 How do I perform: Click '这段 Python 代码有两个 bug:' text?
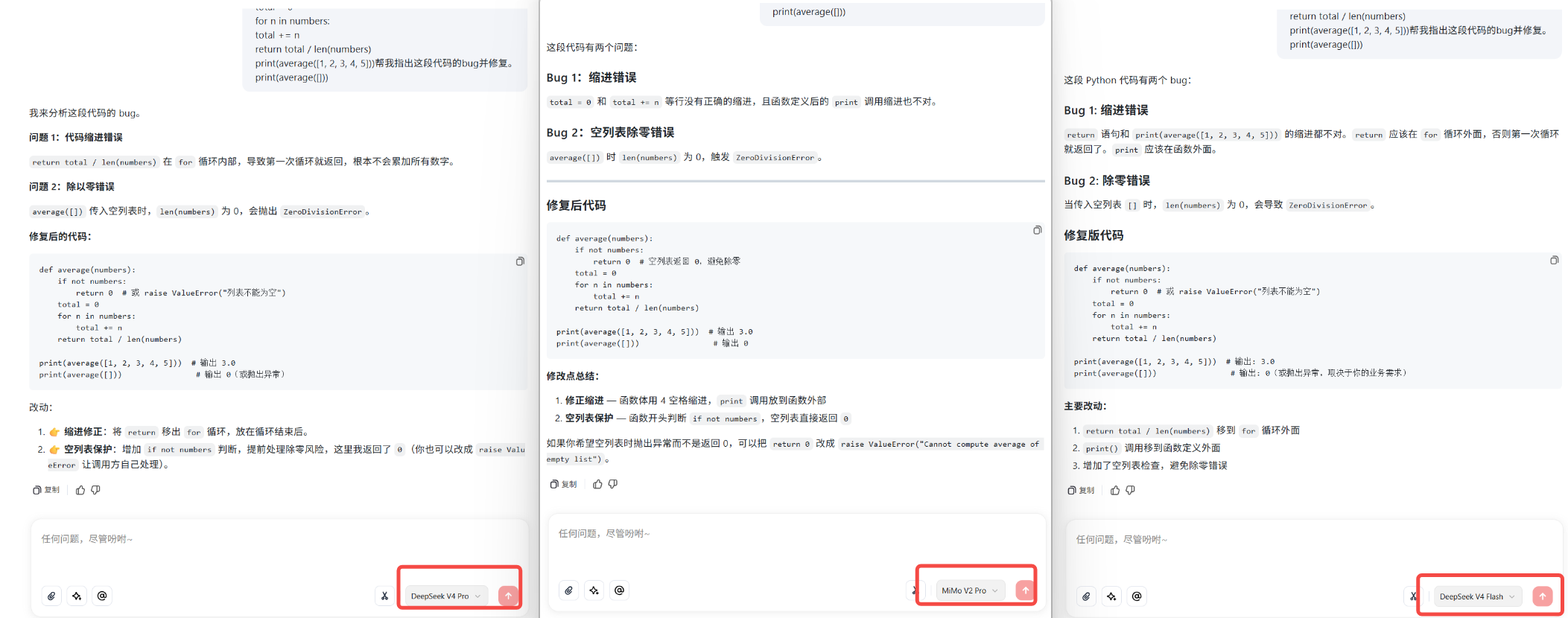coord(1128,80)
